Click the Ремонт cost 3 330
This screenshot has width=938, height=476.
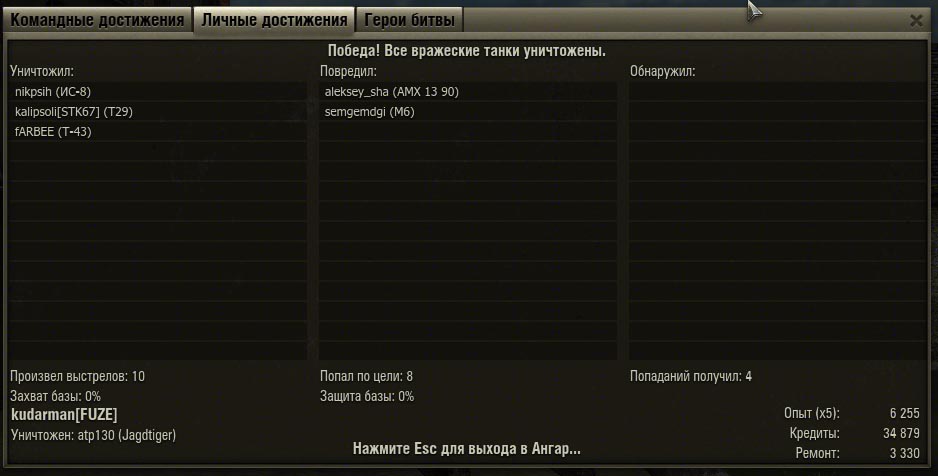[x=904, y=453]
